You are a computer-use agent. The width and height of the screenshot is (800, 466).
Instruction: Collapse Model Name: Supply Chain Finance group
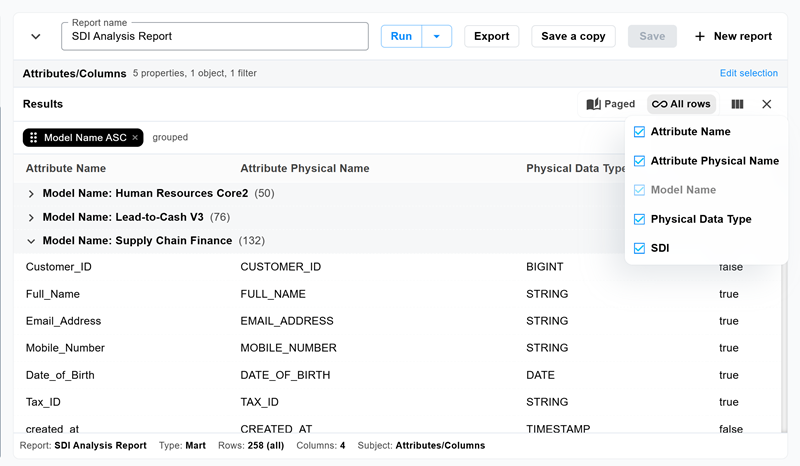(x=31, y=241)
